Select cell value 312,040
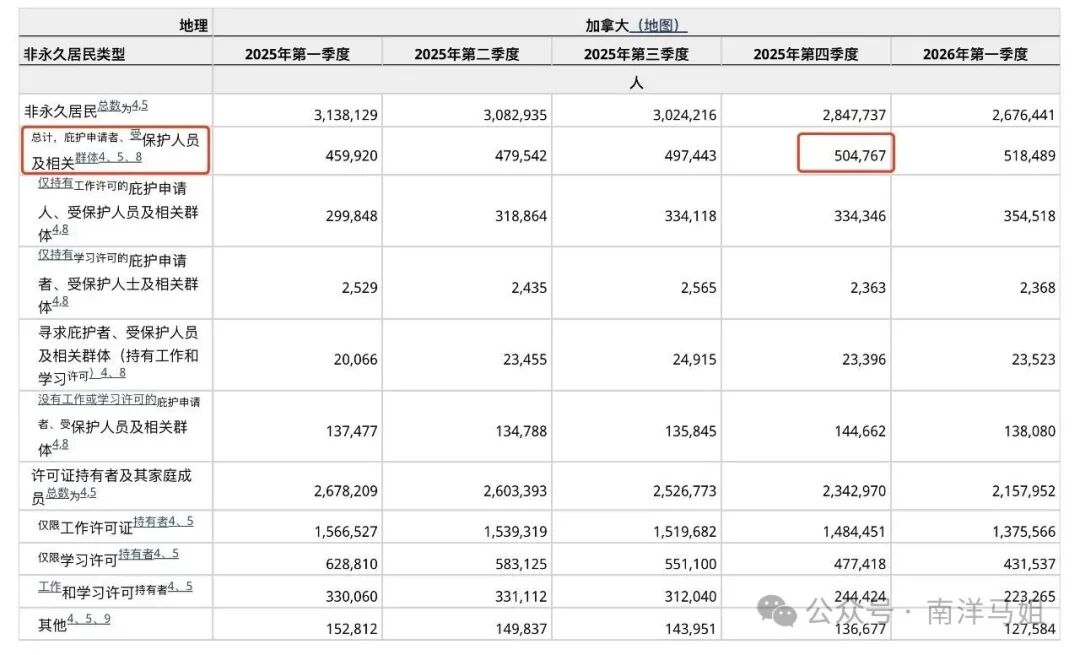Screen dimensions: 1080x655 690,596
